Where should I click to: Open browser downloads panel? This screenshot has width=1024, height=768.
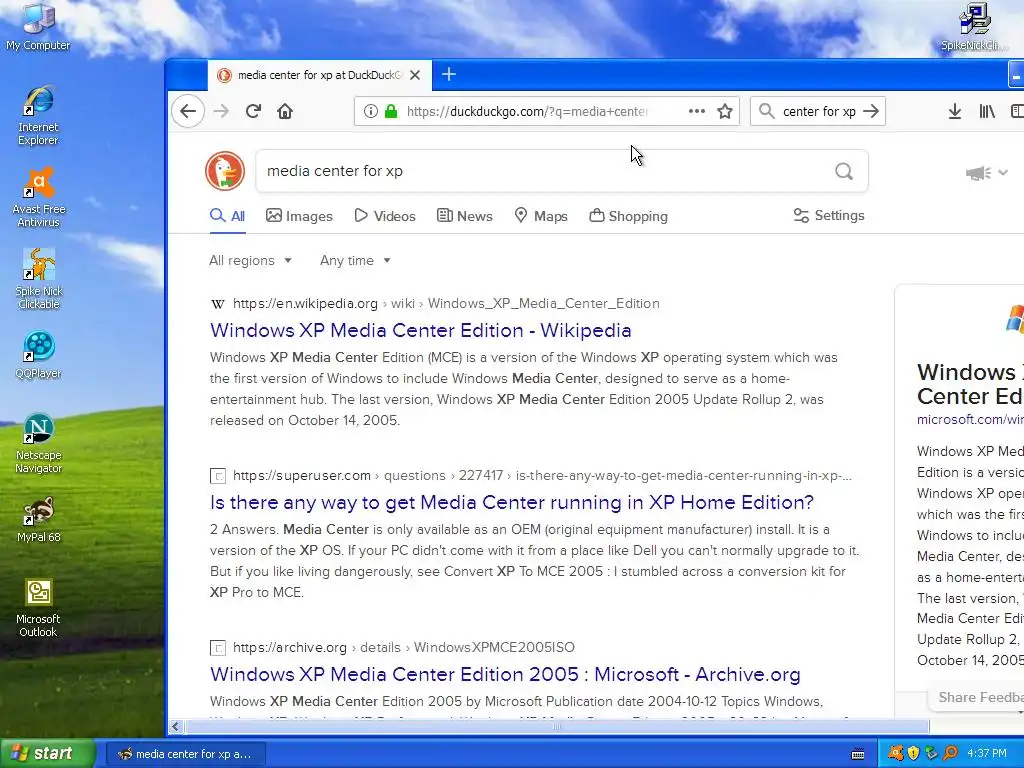(955, 112)
